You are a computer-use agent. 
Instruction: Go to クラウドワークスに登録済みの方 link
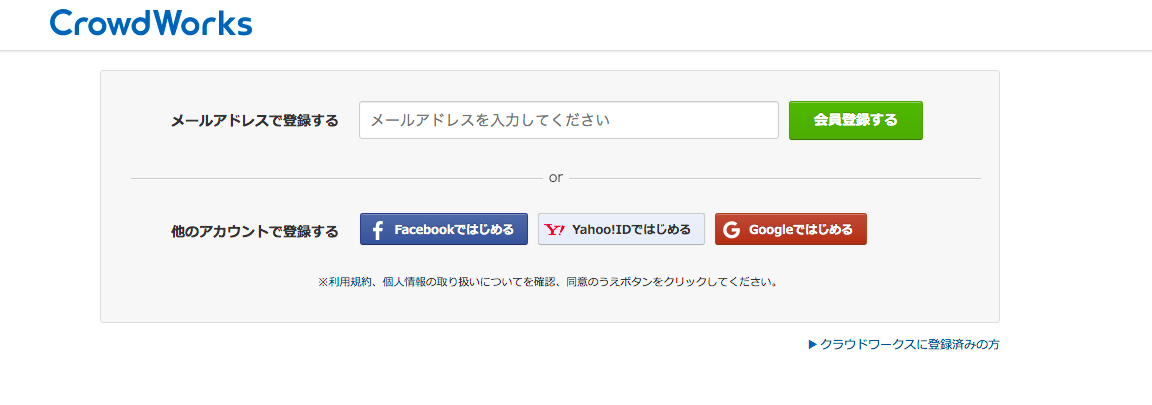click(x=909, y=344)
